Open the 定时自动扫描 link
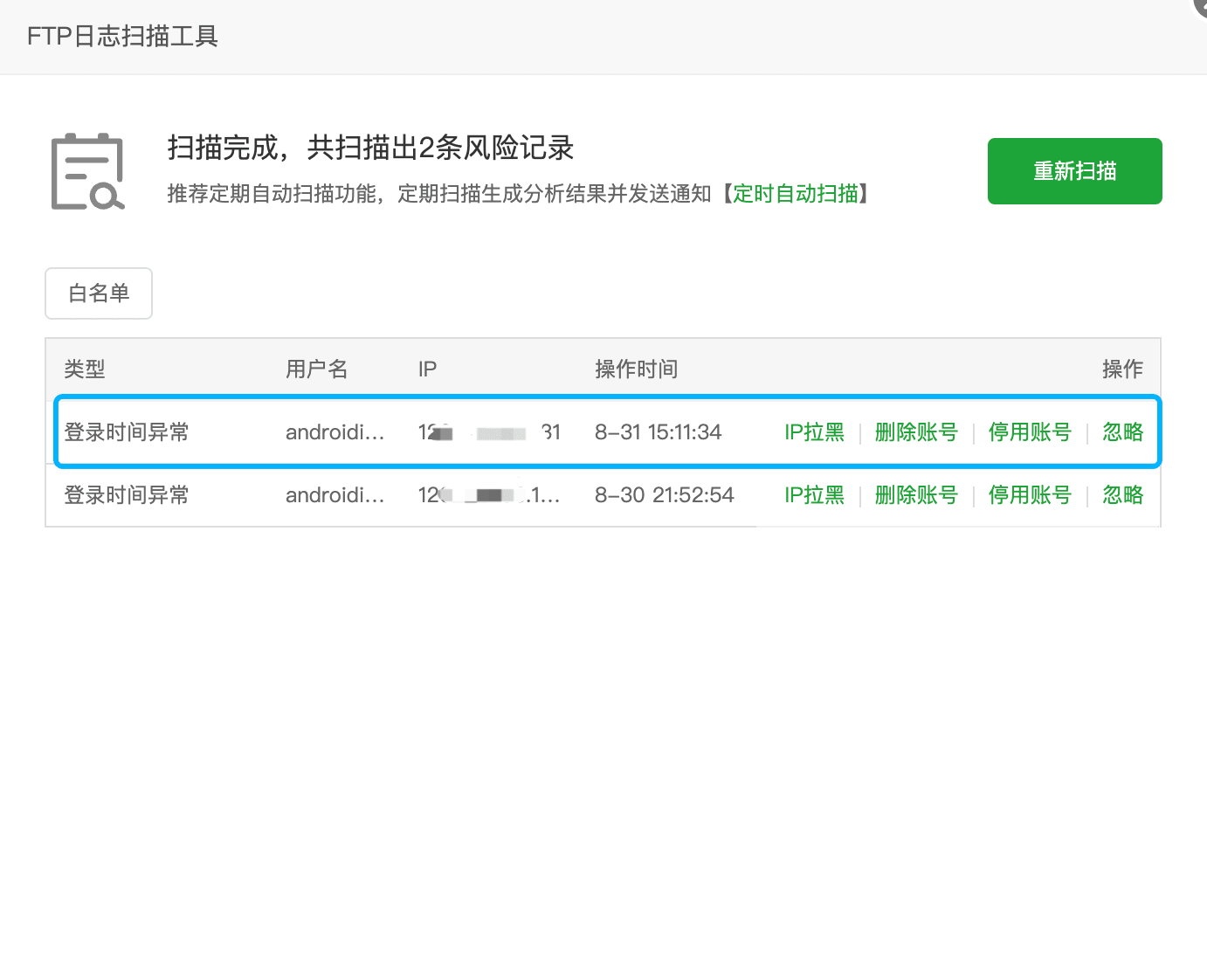 pyautogui.click(x=796, y=194)
